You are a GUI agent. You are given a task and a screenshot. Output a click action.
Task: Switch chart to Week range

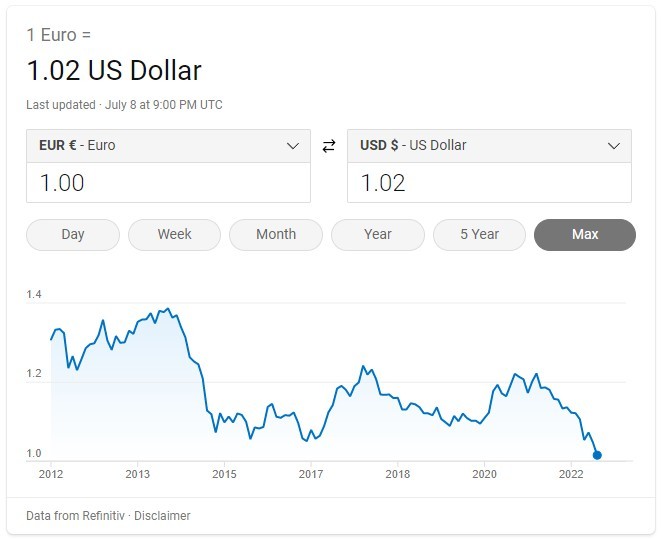pos(174,234)
